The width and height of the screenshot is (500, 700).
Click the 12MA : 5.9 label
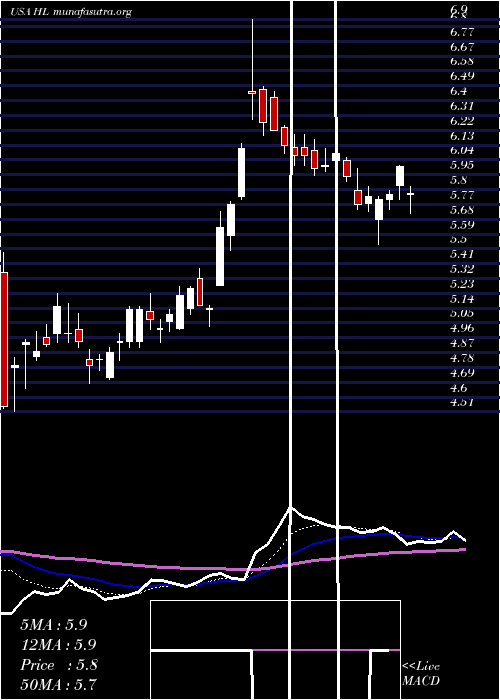[58, 645]
